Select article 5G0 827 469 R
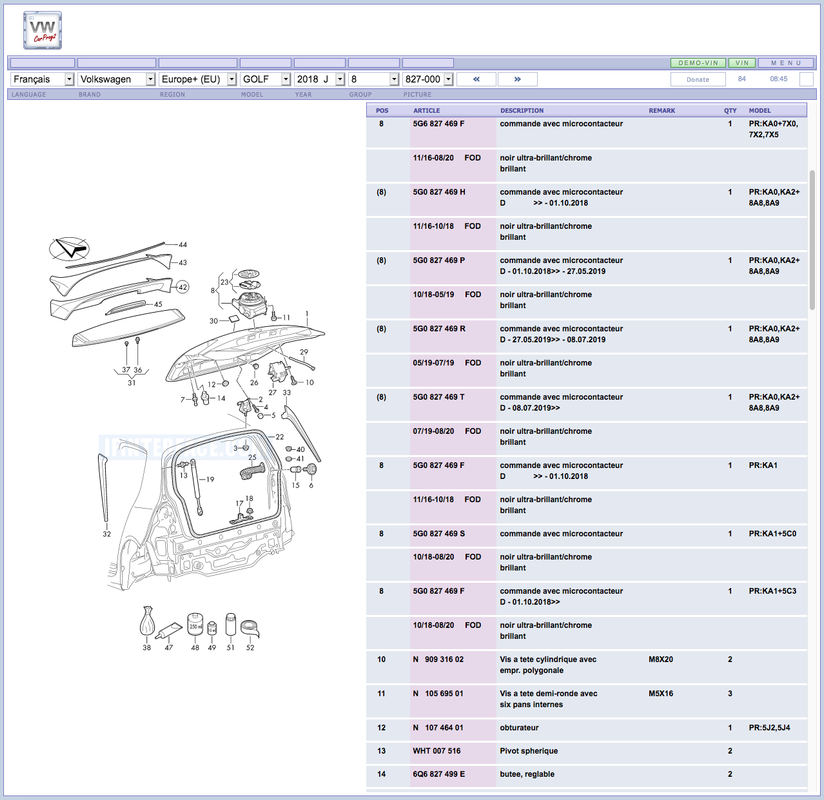Image resolution: width=824 pixels, height=800 pixels. 439,329
